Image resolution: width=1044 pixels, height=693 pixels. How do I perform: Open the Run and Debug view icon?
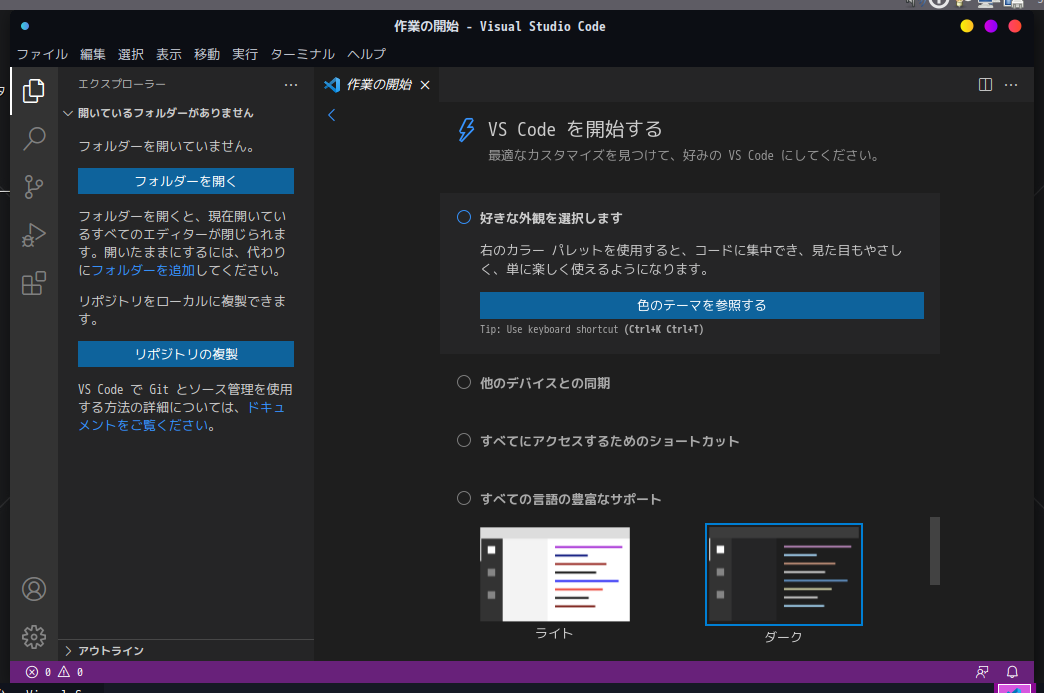point(33,235)
